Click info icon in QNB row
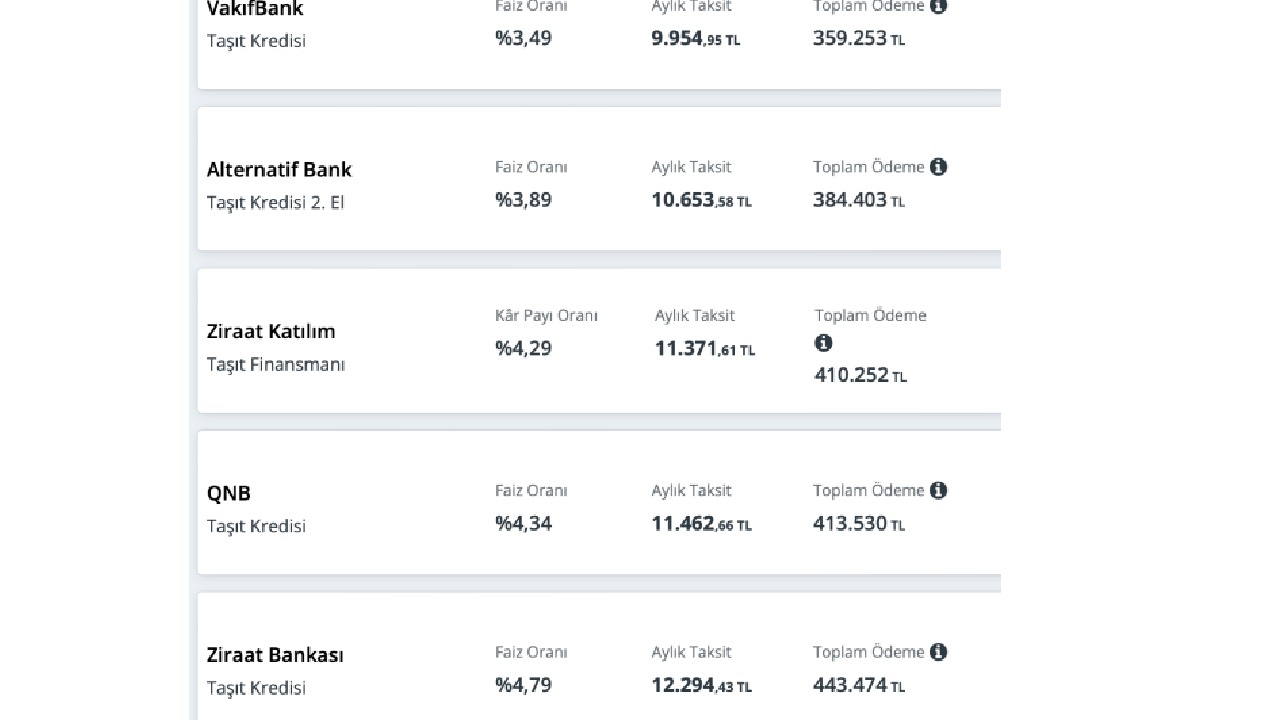This screenshot has width=1280, height=720. [938, 490]
